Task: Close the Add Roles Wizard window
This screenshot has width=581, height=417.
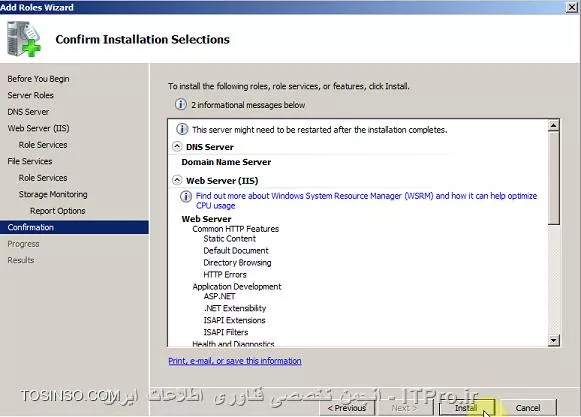Action: [x=572, y=7]
